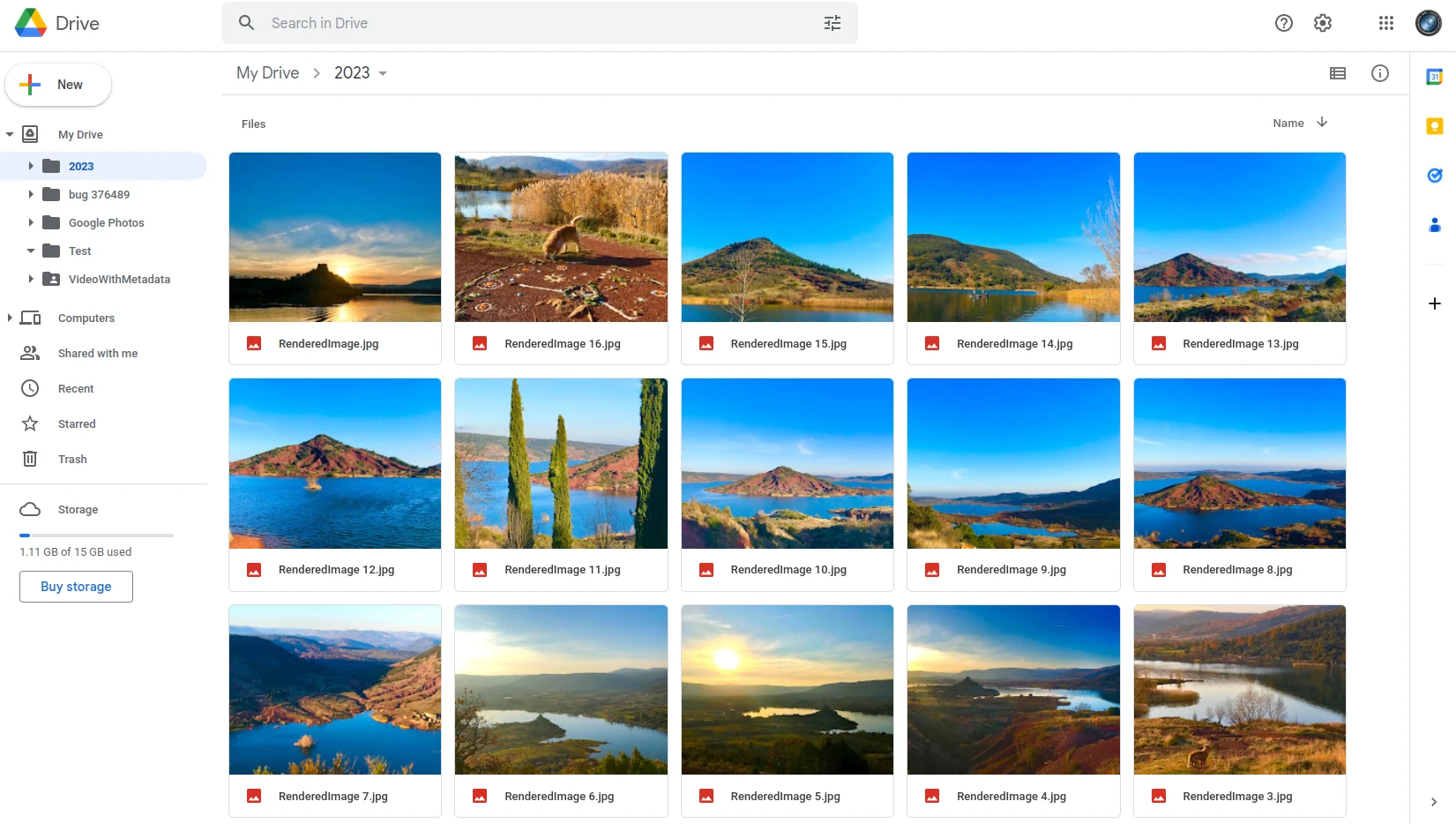The width and height of the screenshot is (1456, 824).
Task: Expand the Computers section arrow
Action: 10,318
